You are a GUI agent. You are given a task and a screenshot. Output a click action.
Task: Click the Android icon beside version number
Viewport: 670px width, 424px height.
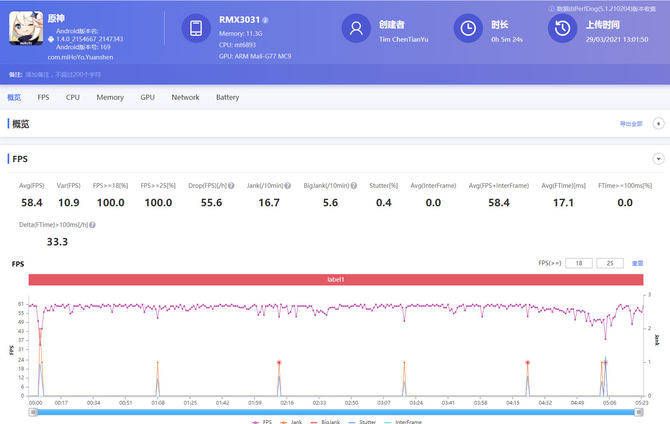point(51,39)
